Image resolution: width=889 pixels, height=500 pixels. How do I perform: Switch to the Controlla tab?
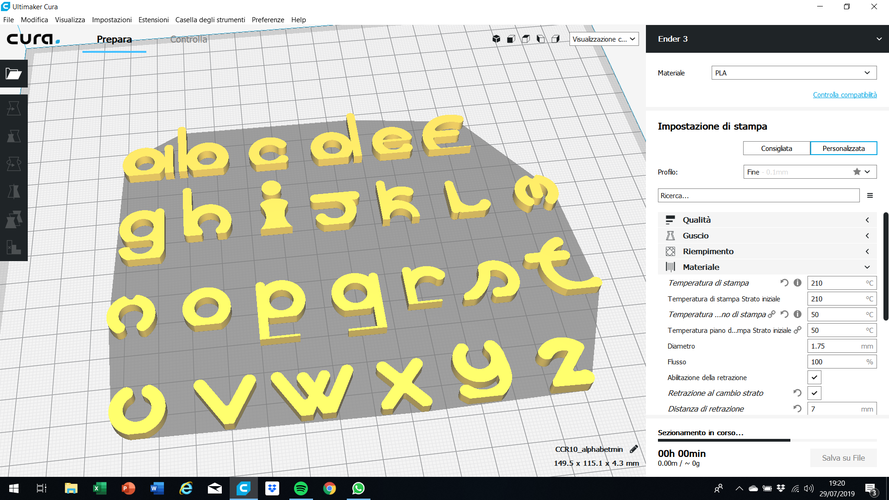(x=189, y=39)
